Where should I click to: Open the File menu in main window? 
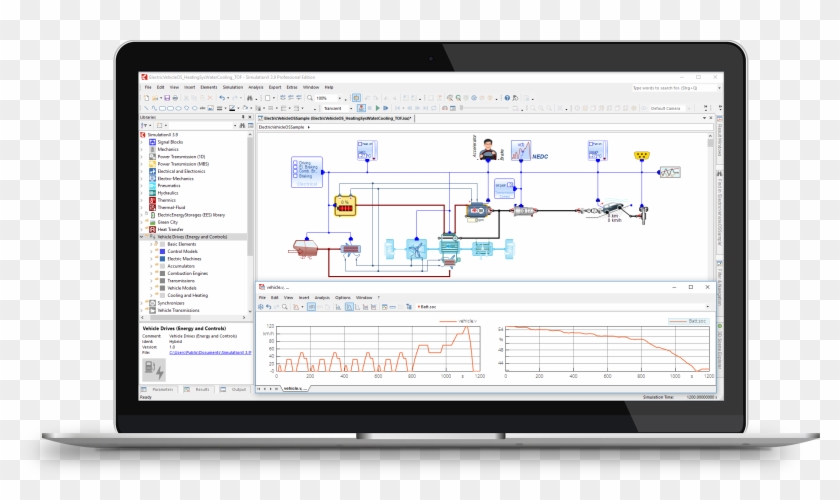(x=148, y=87)
